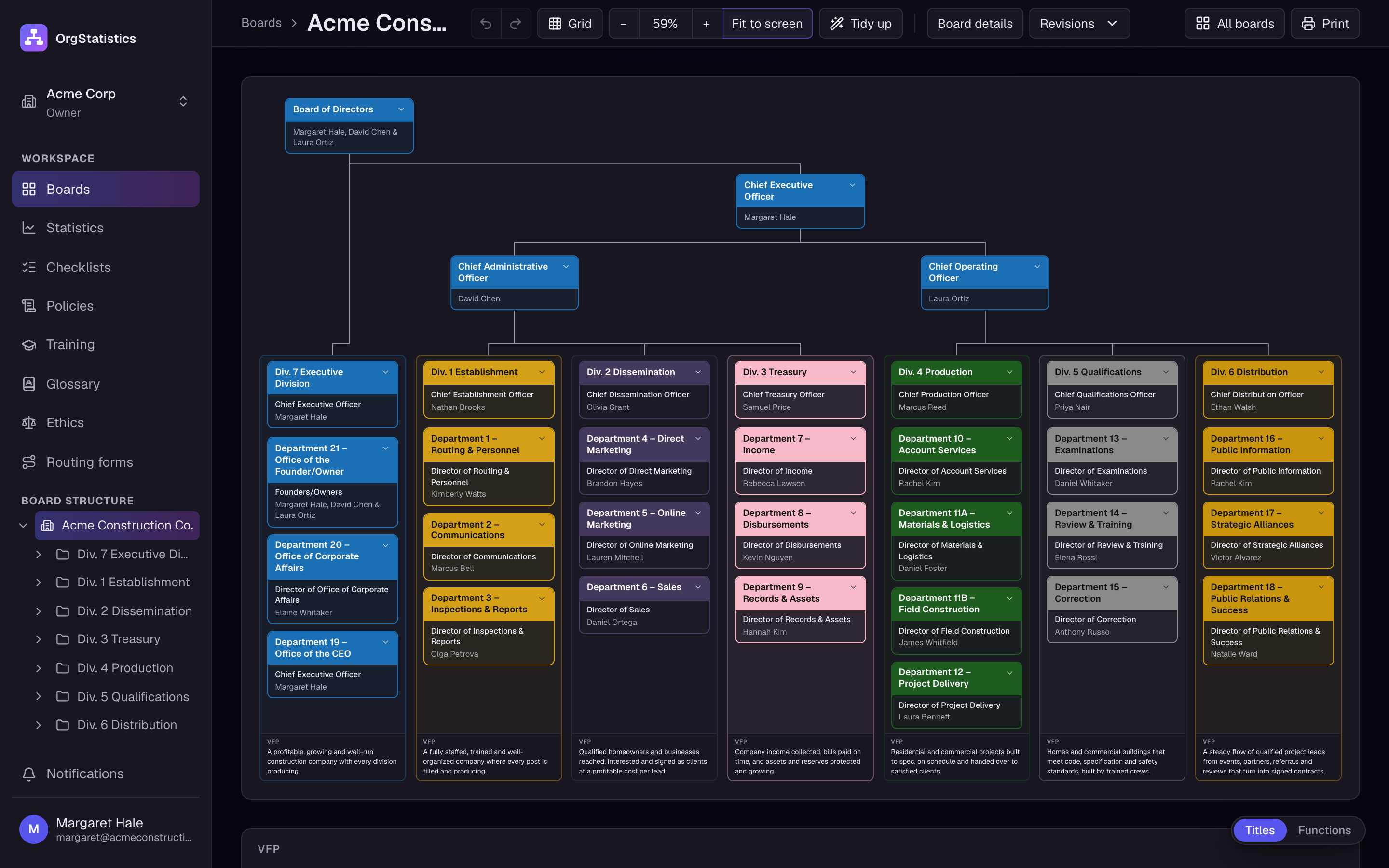This screenshot has height=868, width=1389.
Task: Open the Training section
Action: click(x=106, y=344)
